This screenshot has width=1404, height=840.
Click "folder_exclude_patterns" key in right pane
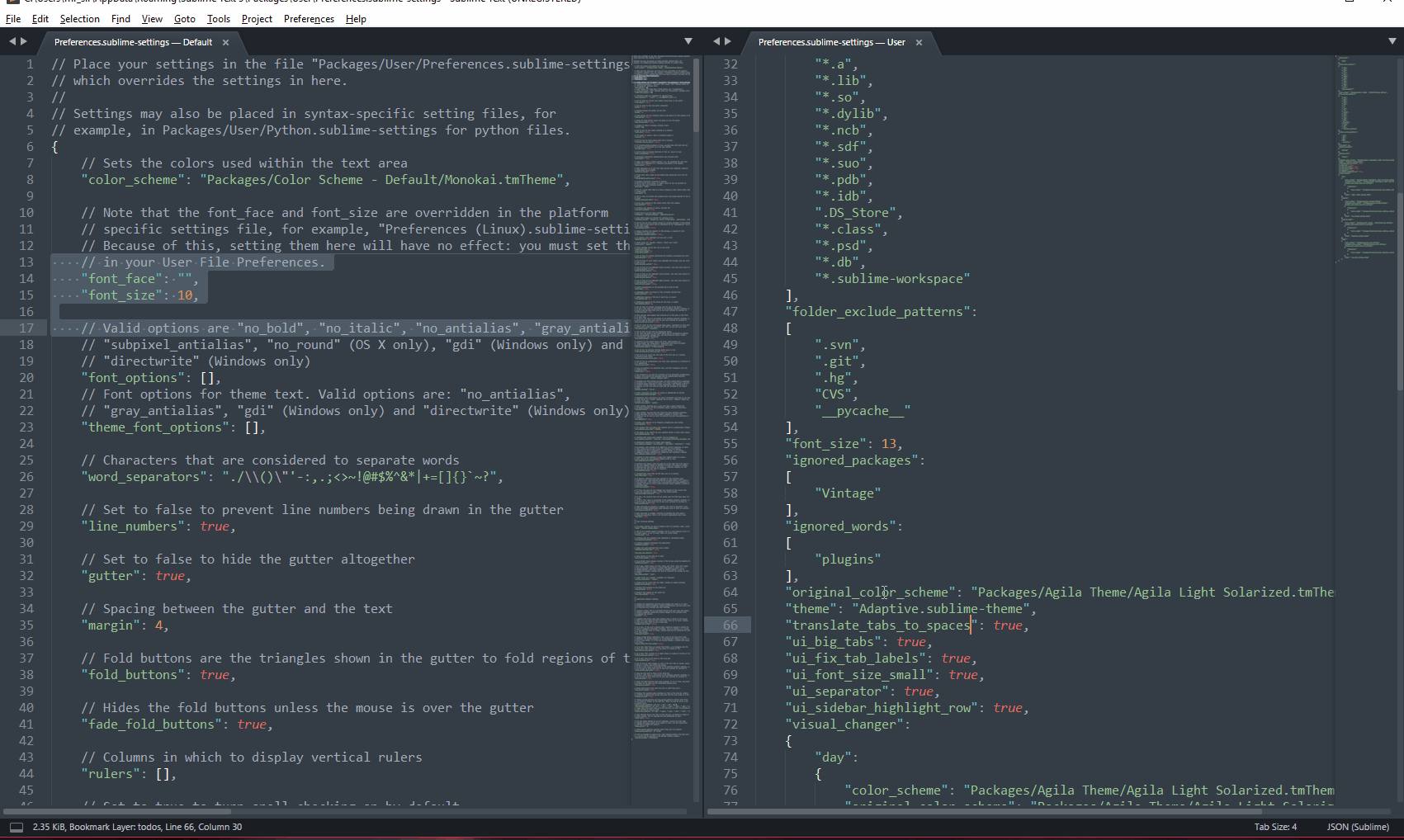click(x=877, y=312)
